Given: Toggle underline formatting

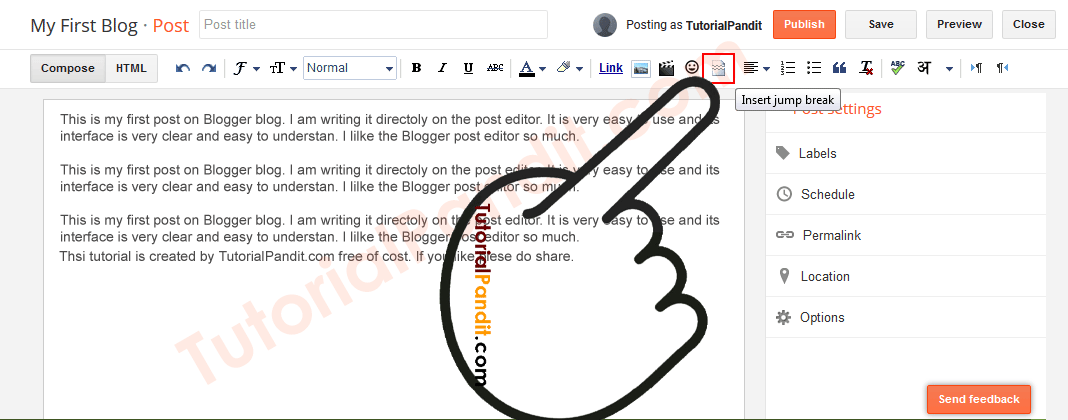Looking at the screenshot, I should tap(468, 68).
